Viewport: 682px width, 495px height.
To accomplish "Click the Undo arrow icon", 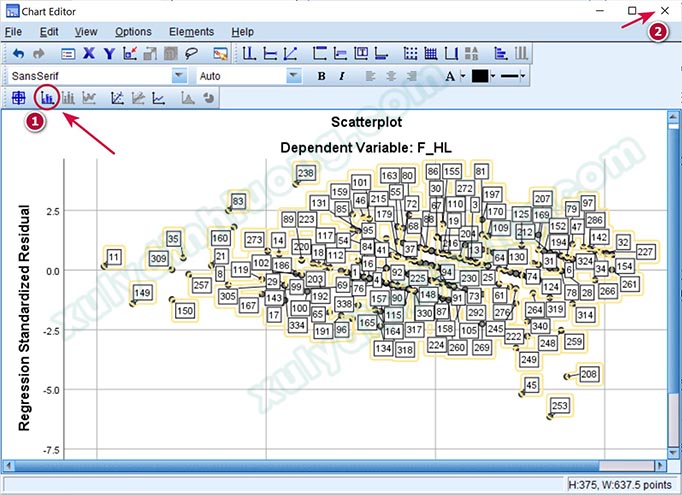I will click(18, 53).
